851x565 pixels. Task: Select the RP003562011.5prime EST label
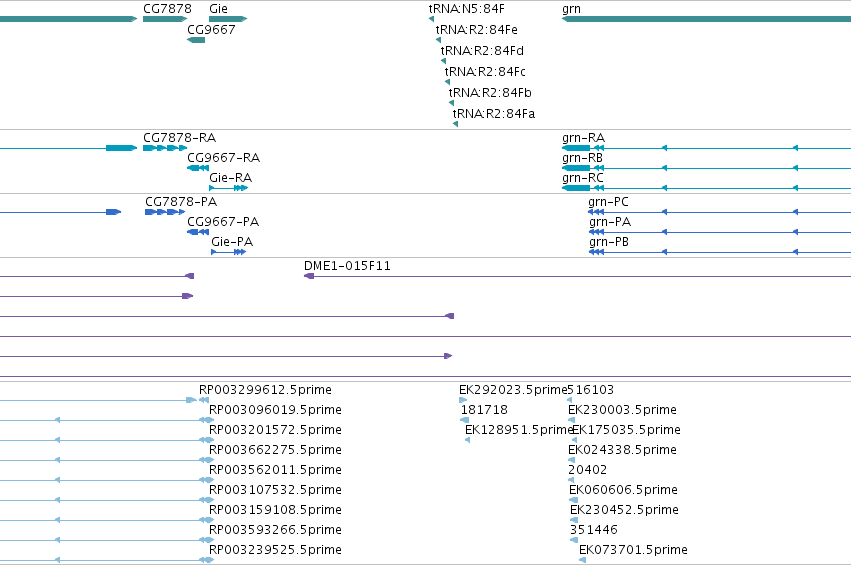point(275,470)
